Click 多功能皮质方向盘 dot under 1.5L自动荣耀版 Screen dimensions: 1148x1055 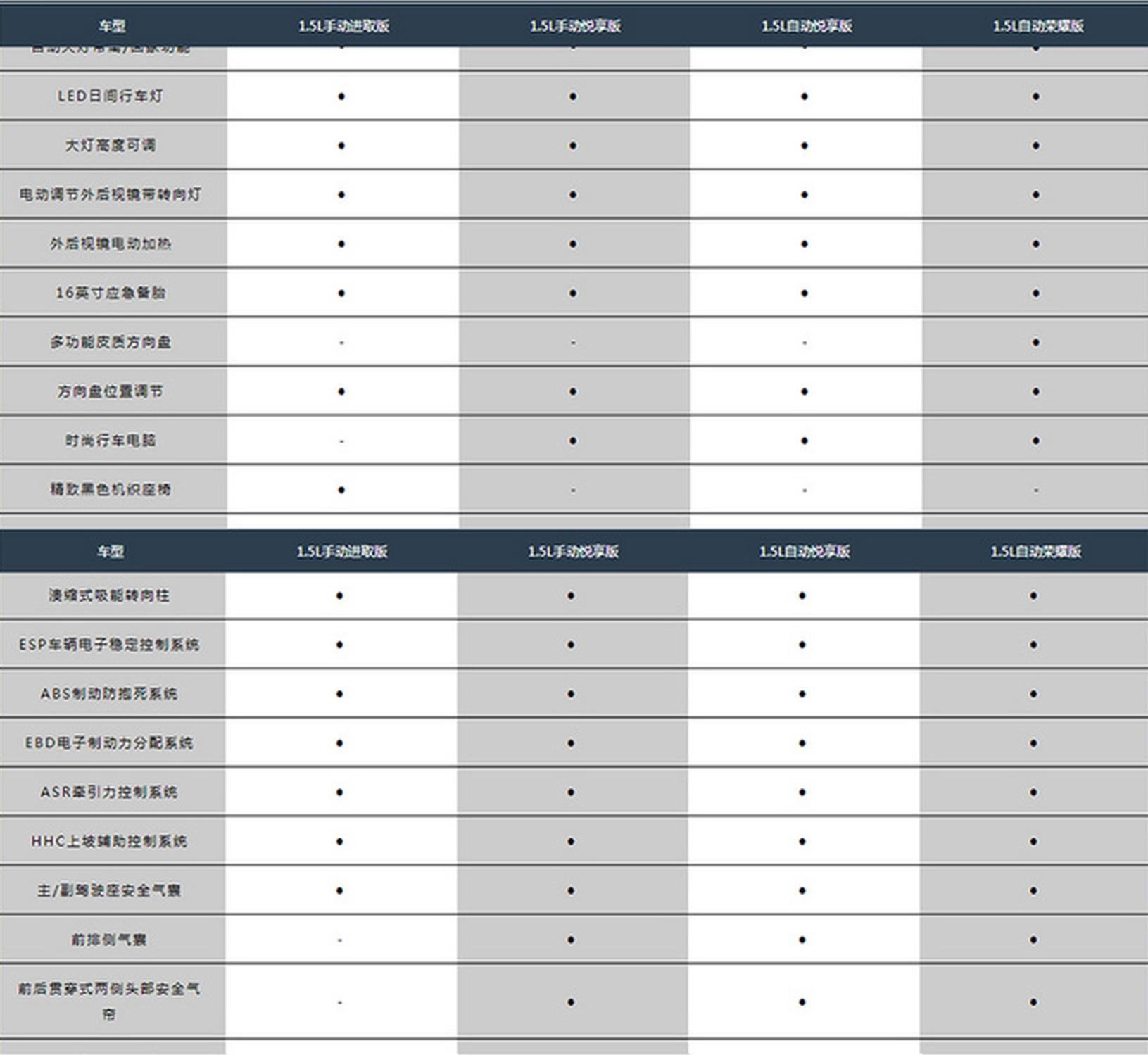[1035, 343]
